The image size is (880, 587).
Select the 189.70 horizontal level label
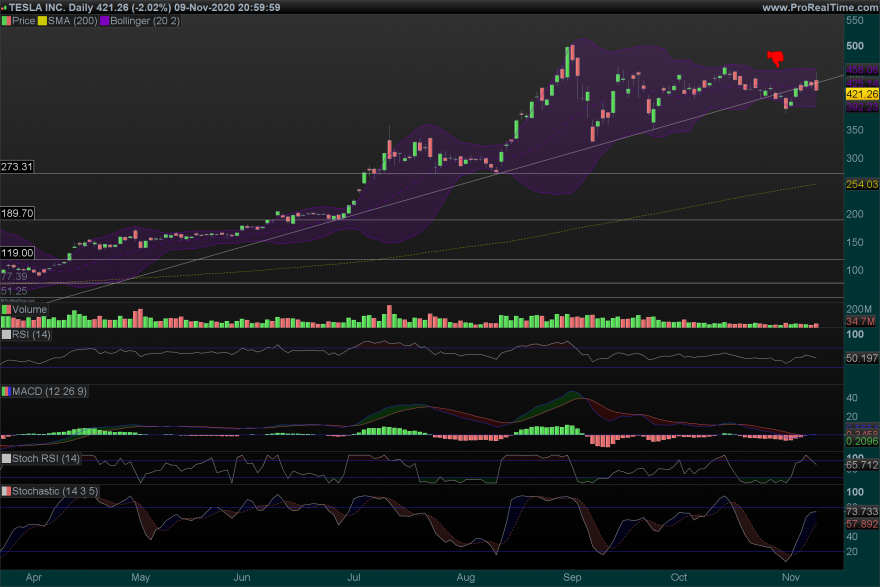click(x=17, y=213)
